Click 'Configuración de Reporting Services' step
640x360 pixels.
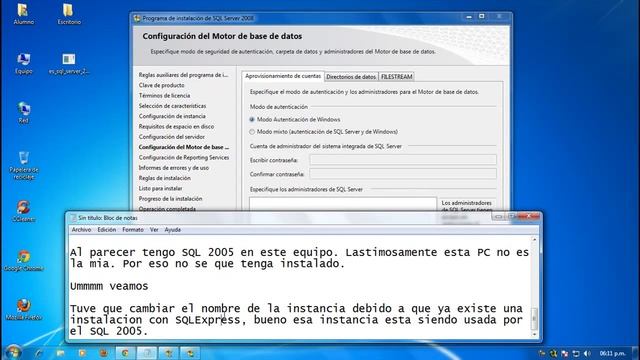pyautogui.click(x=184, y=158)
